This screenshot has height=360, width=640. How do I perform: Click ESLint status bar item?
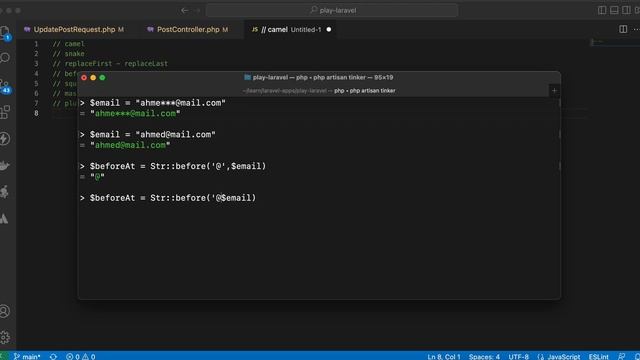[598, 356]
